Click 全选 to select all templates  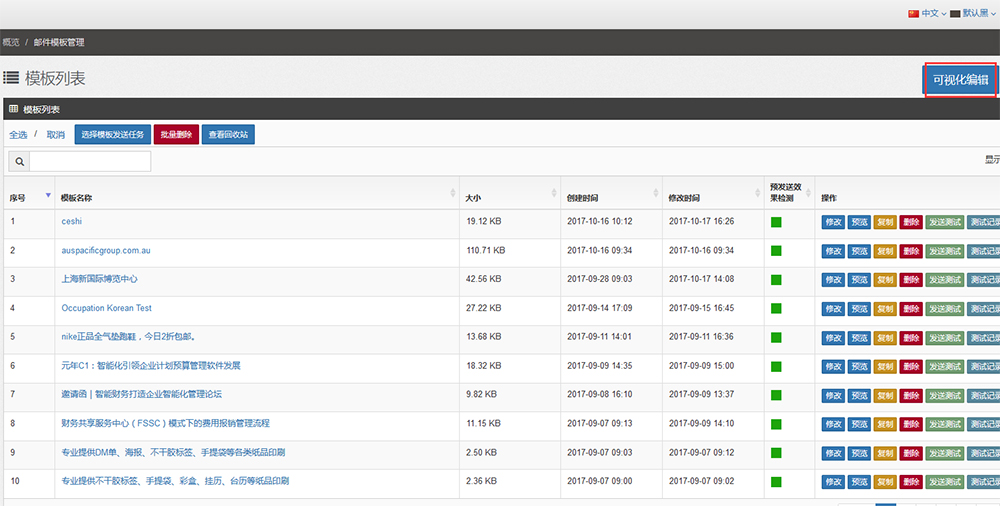click(x=18, y=135)
